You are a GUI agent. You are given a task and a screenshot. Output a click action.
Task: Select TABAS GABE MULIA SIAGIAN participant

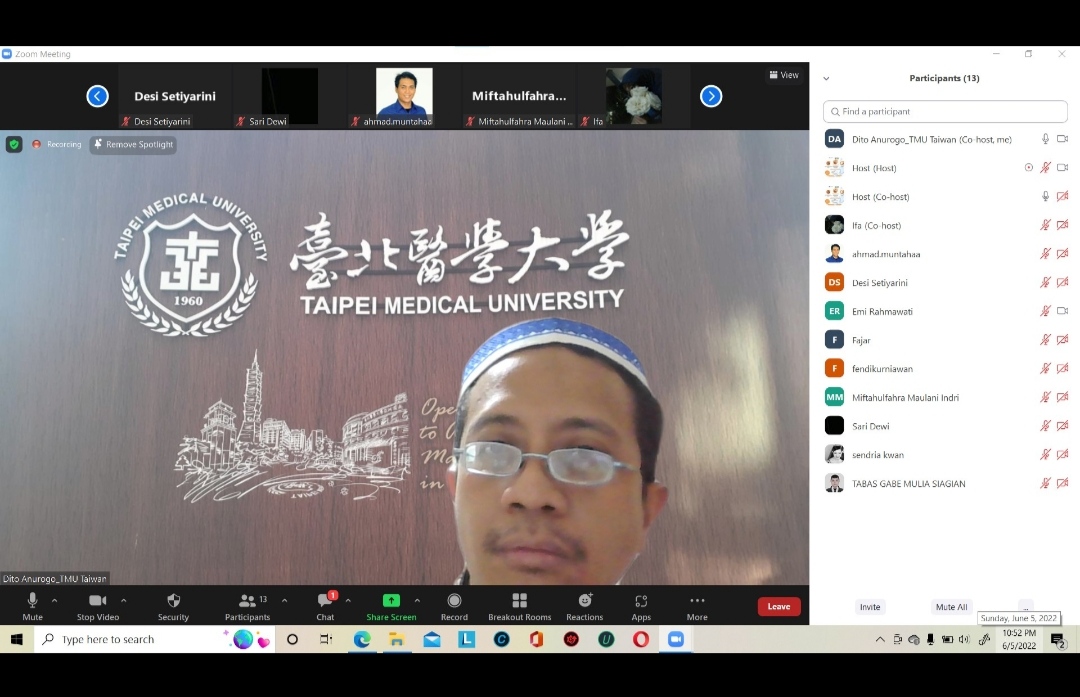point(945,483)
